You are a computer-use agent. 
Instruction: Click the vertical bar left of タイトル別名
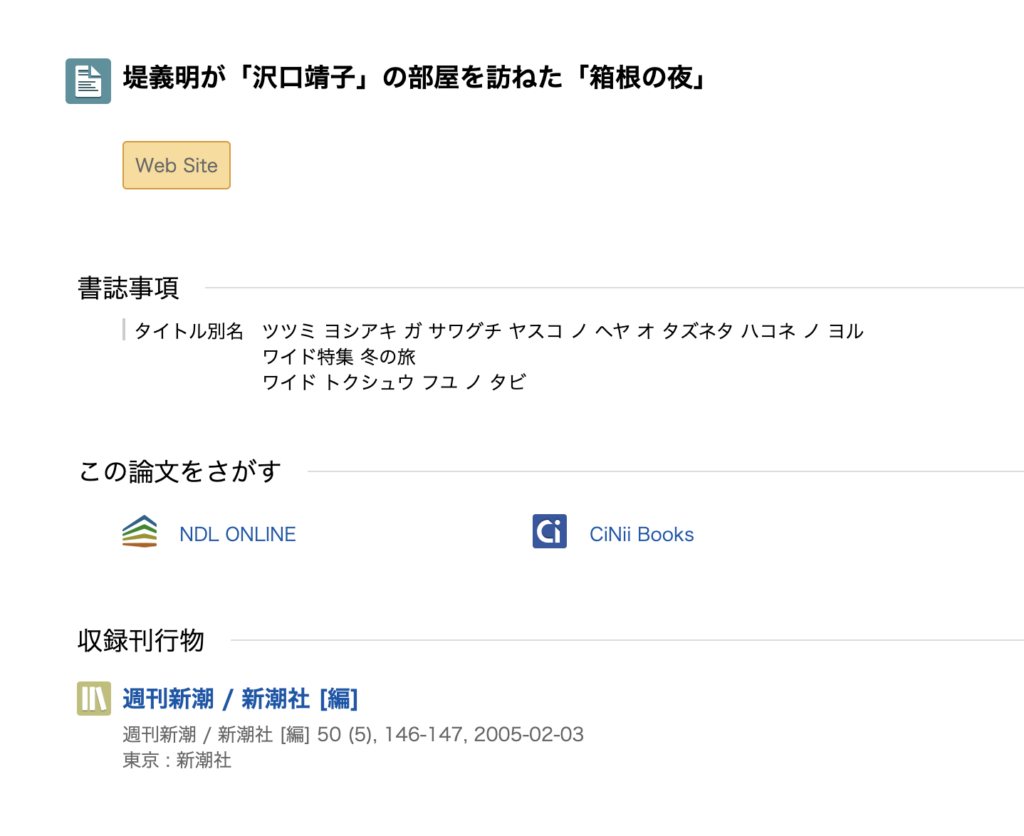(123, 330)
